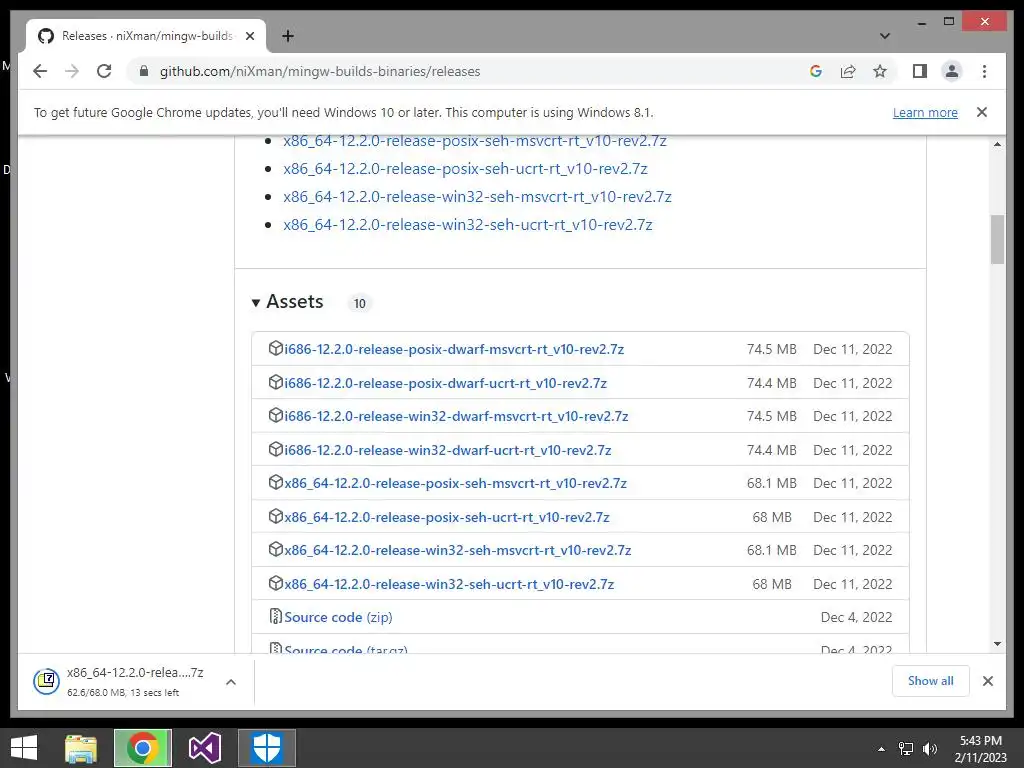Click the GitHub favicon on the tab
Screen dimensions: 1024x768
click(46, 36)
